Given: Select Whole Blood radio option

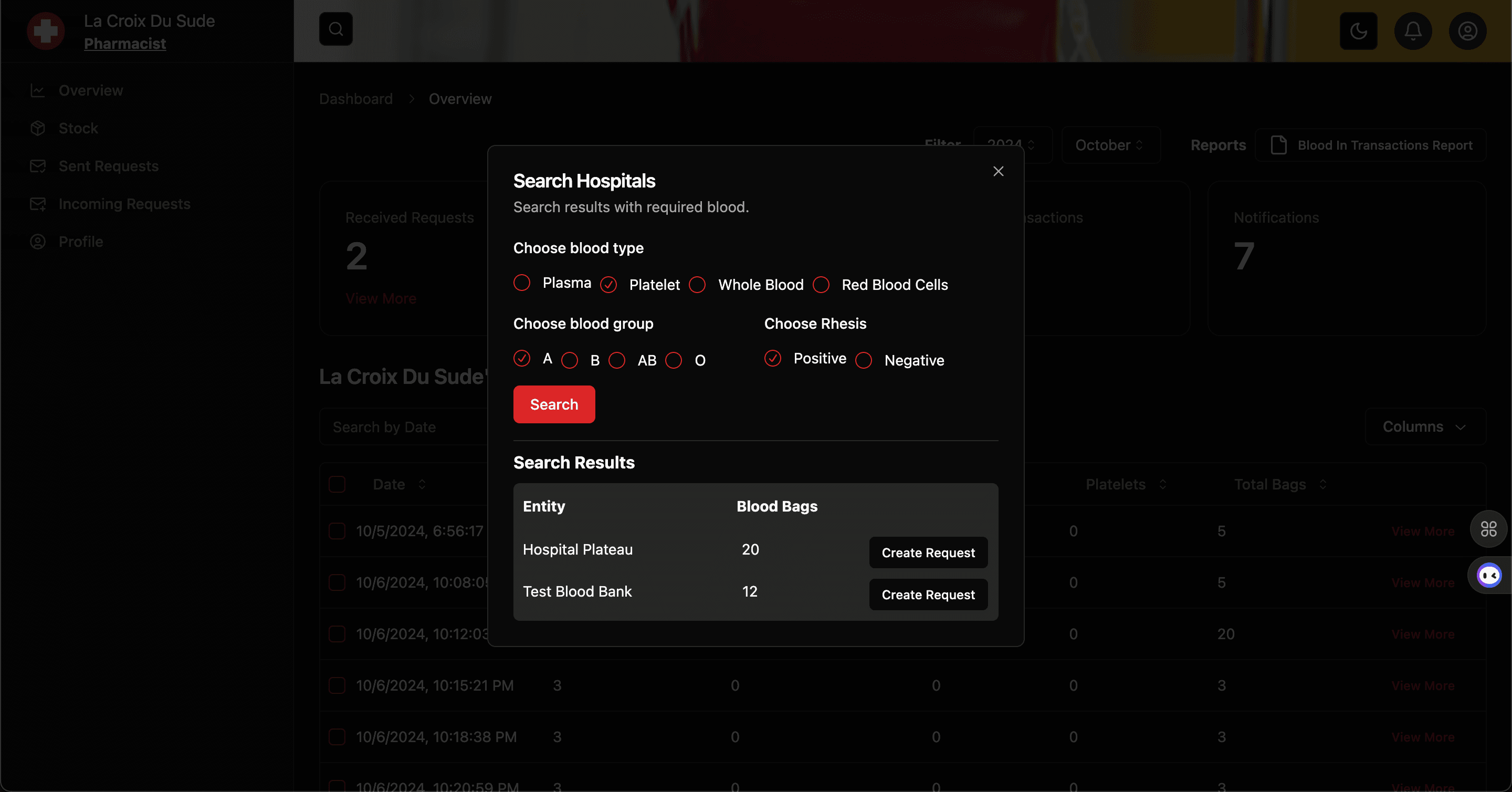Looking at the screenshot, I should [x=697, y=285].
